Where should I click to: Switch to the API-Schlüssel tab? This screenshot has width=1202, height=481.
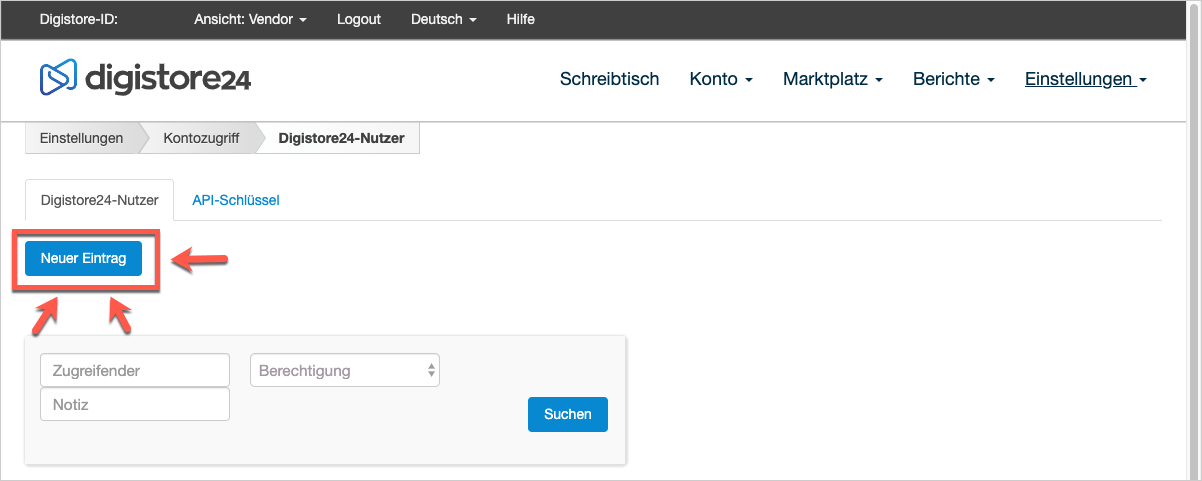click(x=236, y=200)
